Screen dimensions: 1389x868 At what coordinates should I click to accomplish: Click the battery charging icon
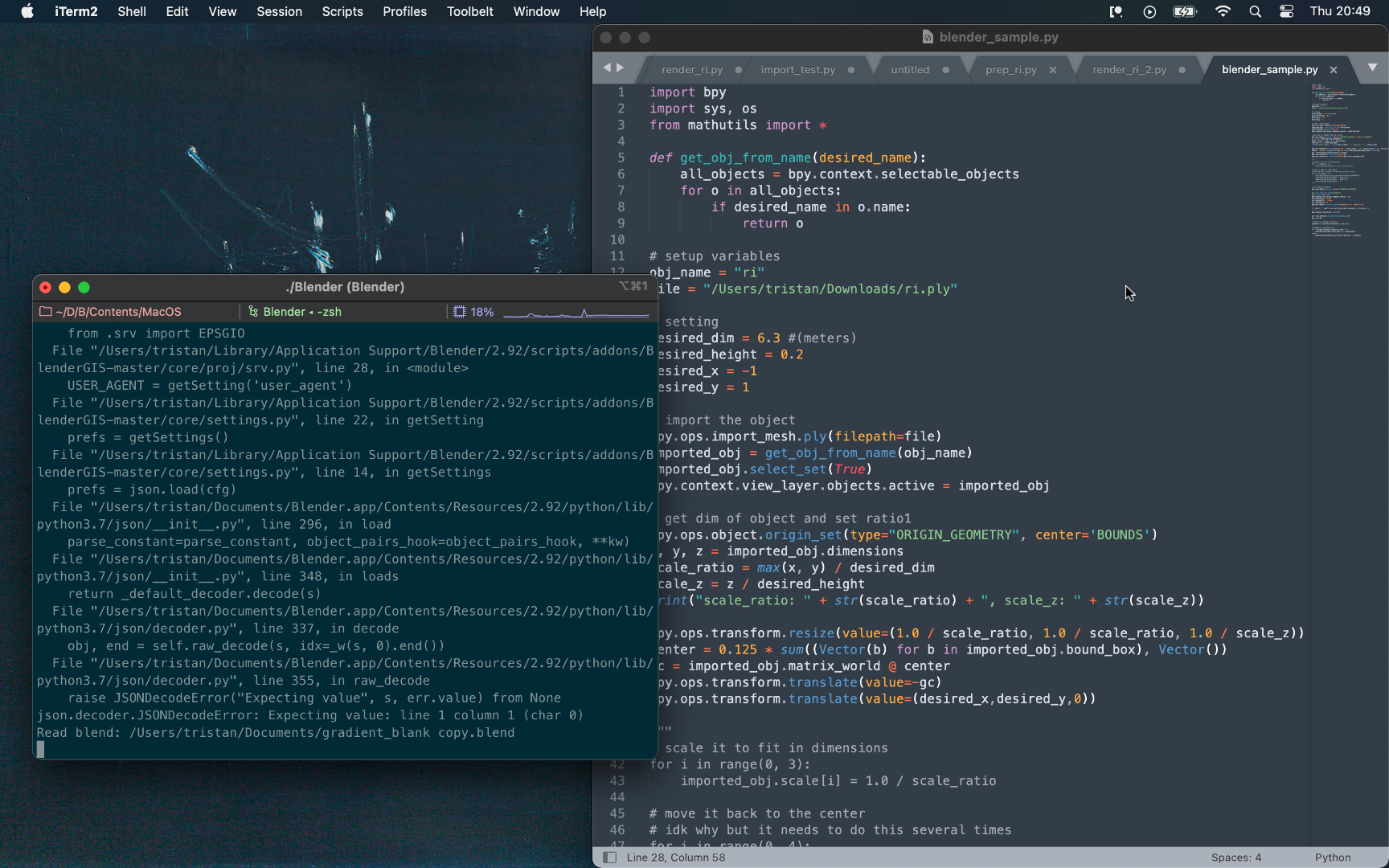[x=1184, y=11]
